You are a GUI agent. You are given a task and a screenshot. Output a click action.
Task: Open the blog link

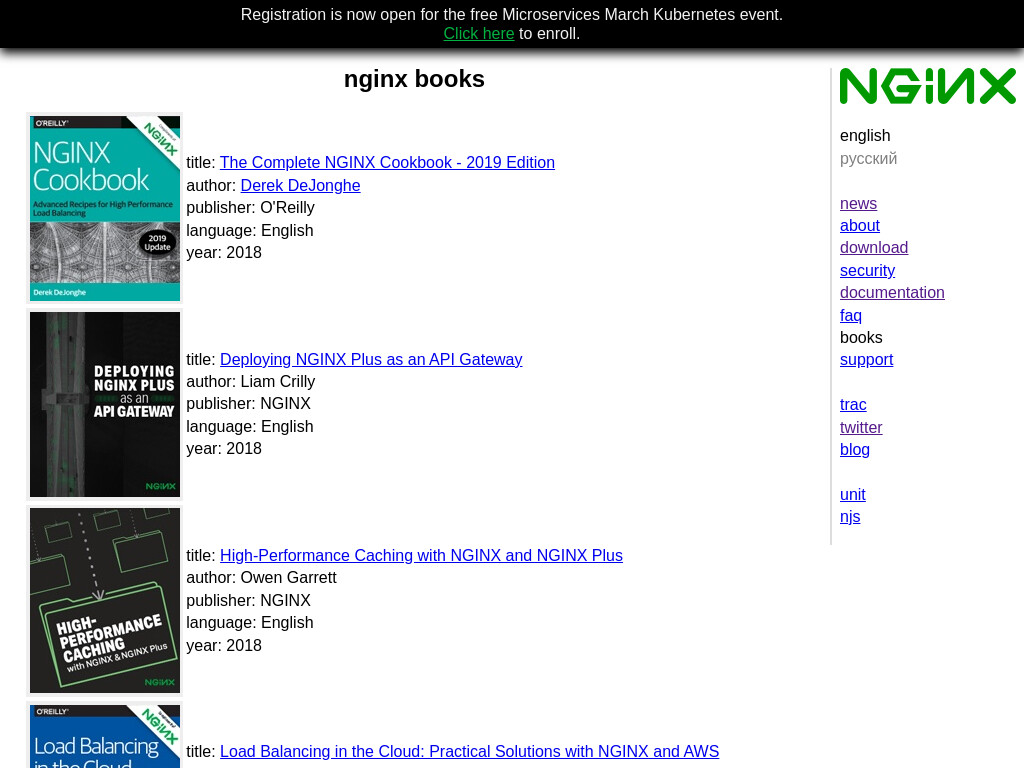(x=854, y=449)
